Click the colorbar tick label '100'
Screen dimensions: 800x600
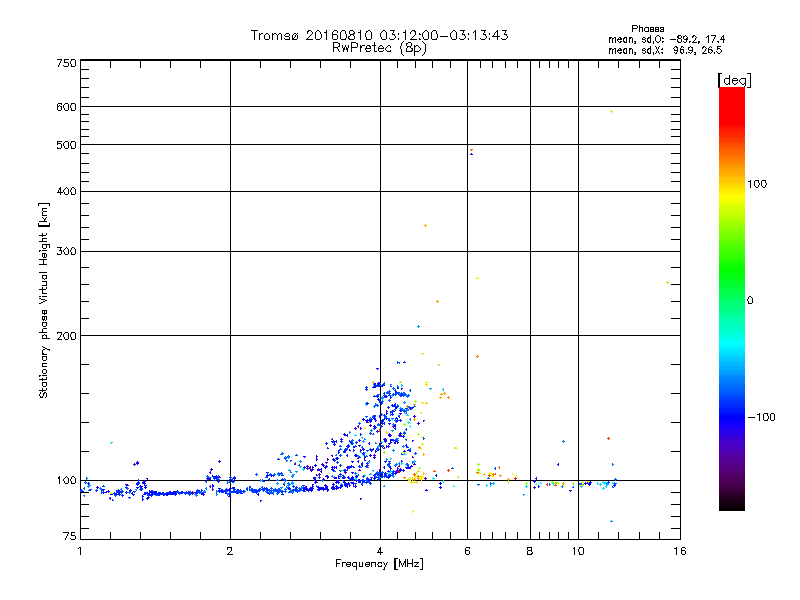pyautogui.click(x=757, y=184)
